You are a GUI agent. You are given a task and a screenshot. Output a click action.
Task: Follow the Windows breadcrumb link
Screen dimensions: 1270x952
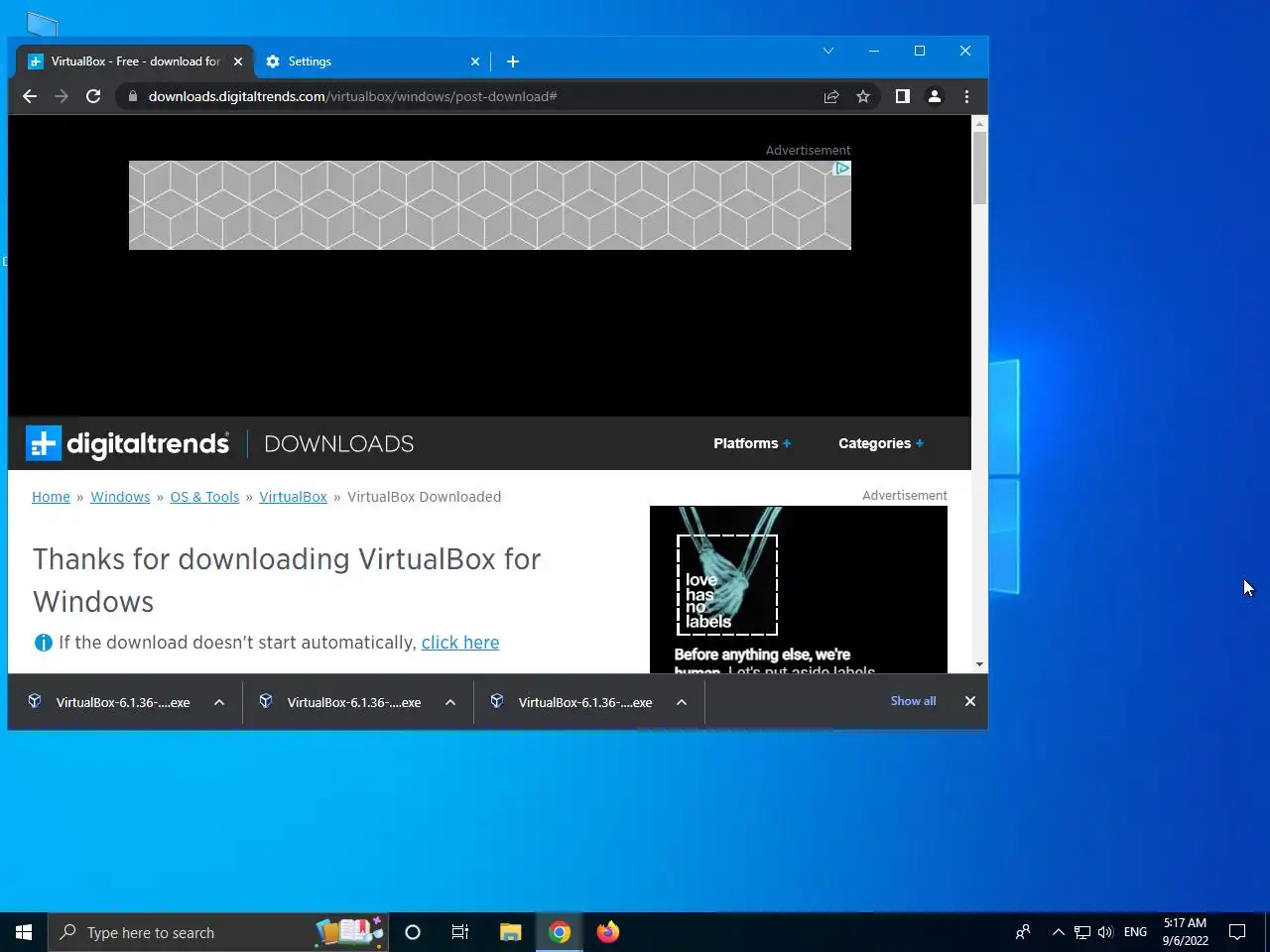pos(120,497)
